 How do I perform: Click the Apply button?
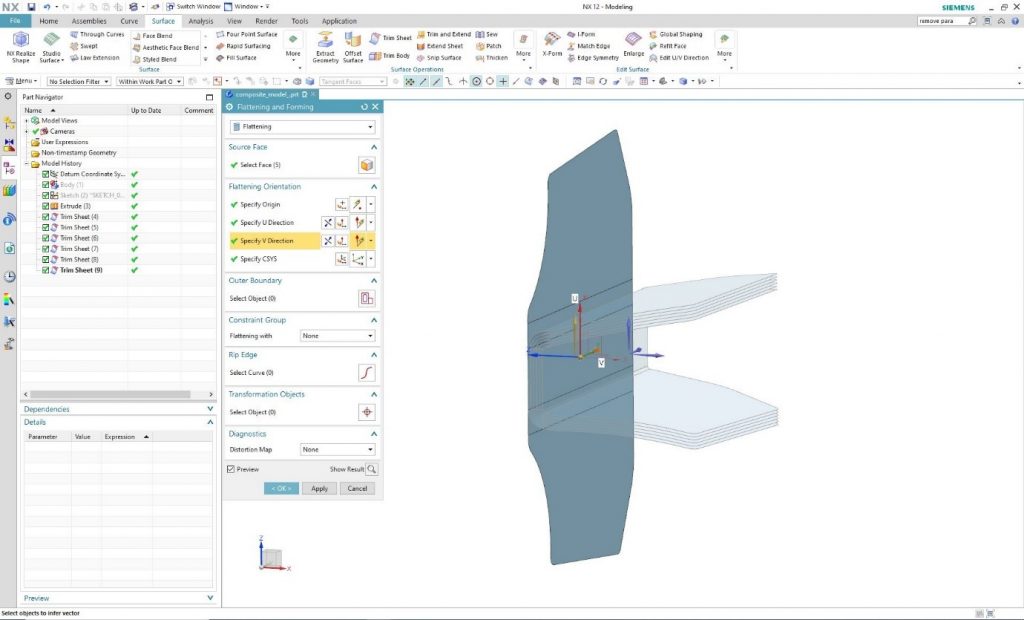pos(319,489)
